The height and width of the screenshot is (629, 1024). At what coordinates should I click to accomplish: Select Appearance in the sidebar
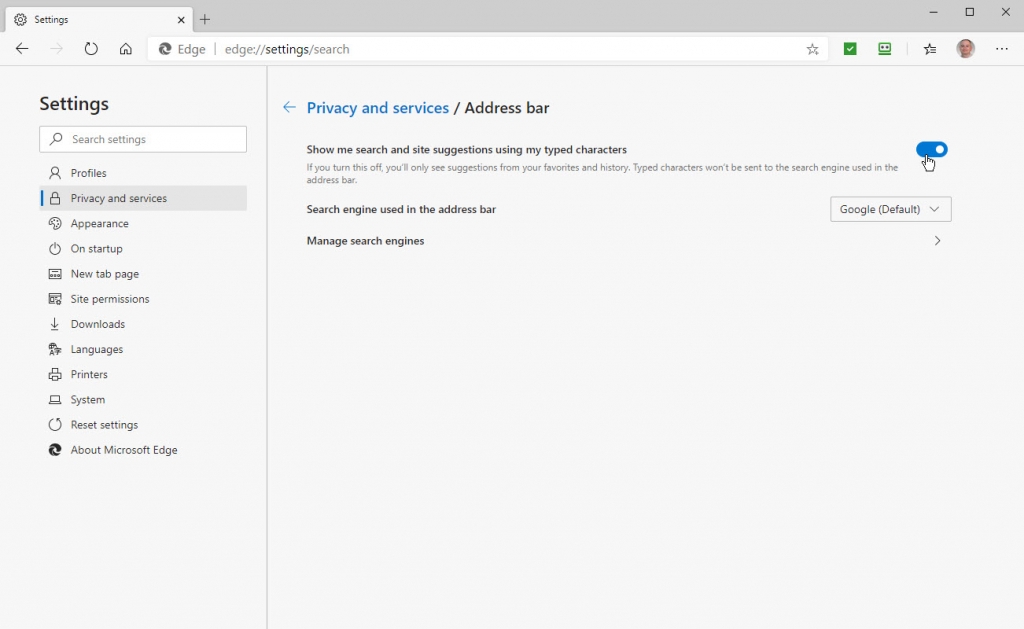click(x=101, y=223)
